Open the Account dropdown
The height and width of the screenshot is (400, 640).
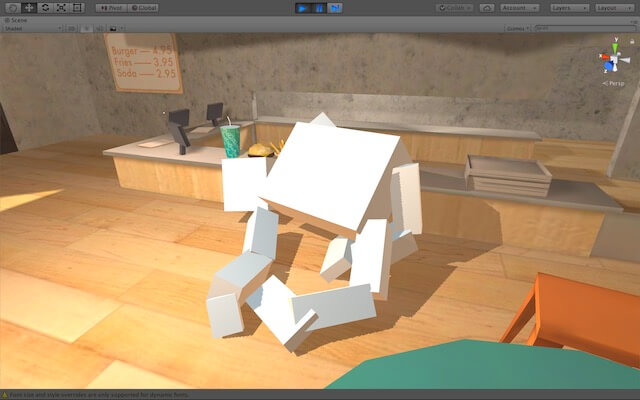pyautogui.click(x=520, y=8)
